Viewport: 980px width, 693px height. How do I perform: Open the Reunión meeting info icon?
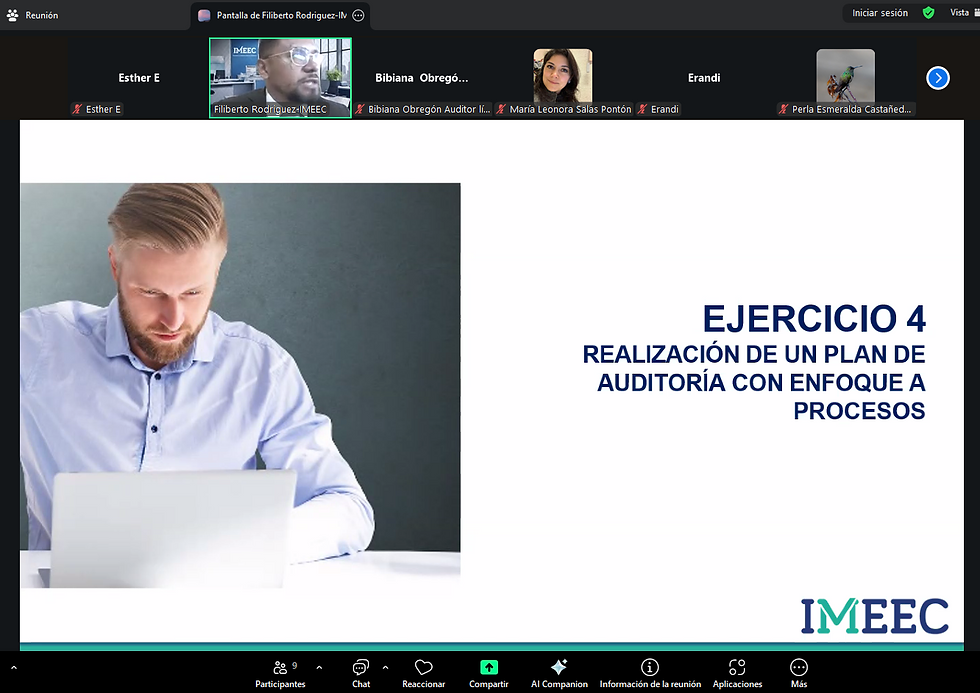point(12,15)
